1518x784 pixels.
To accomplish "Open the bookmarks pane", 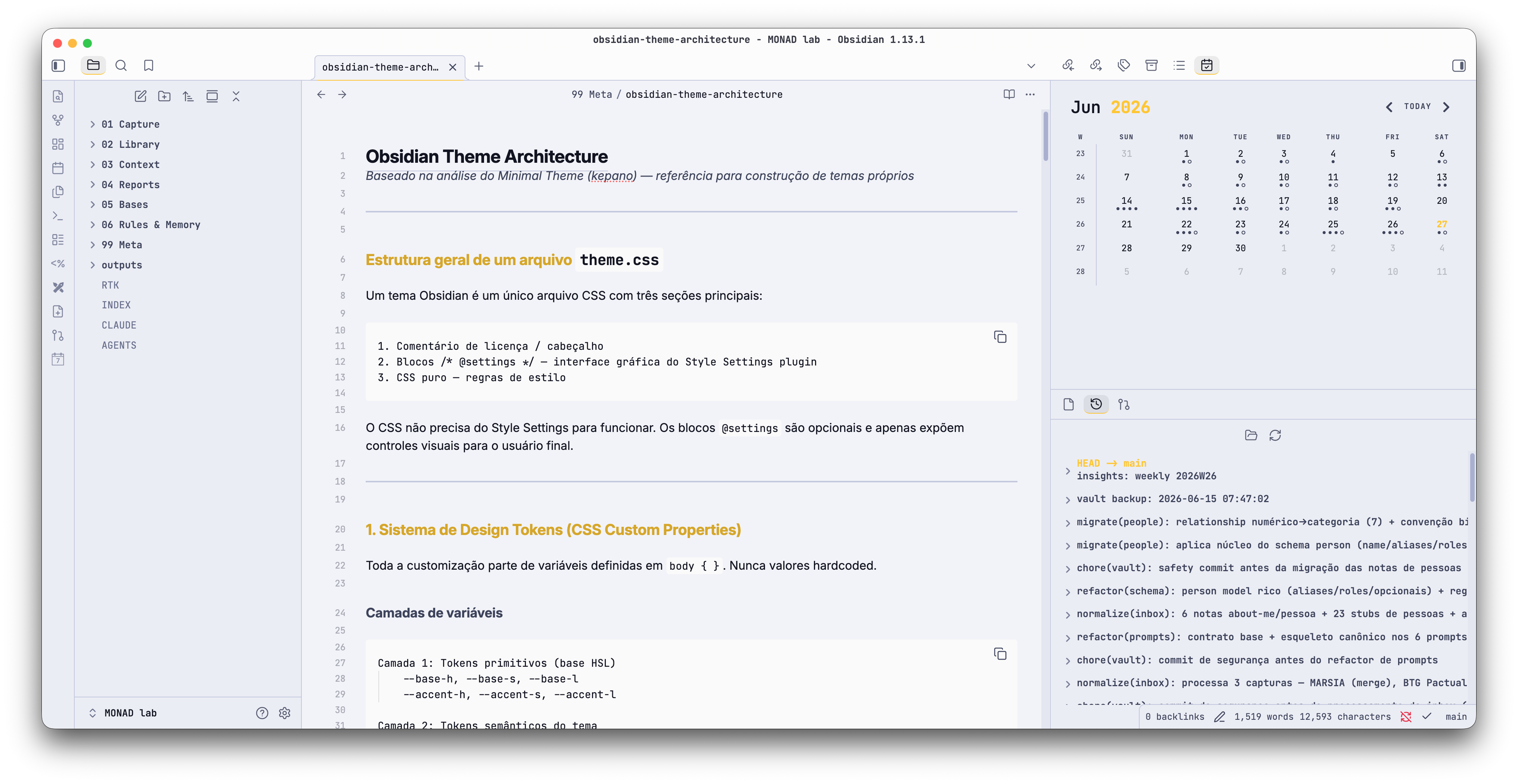I will (149, 65).
